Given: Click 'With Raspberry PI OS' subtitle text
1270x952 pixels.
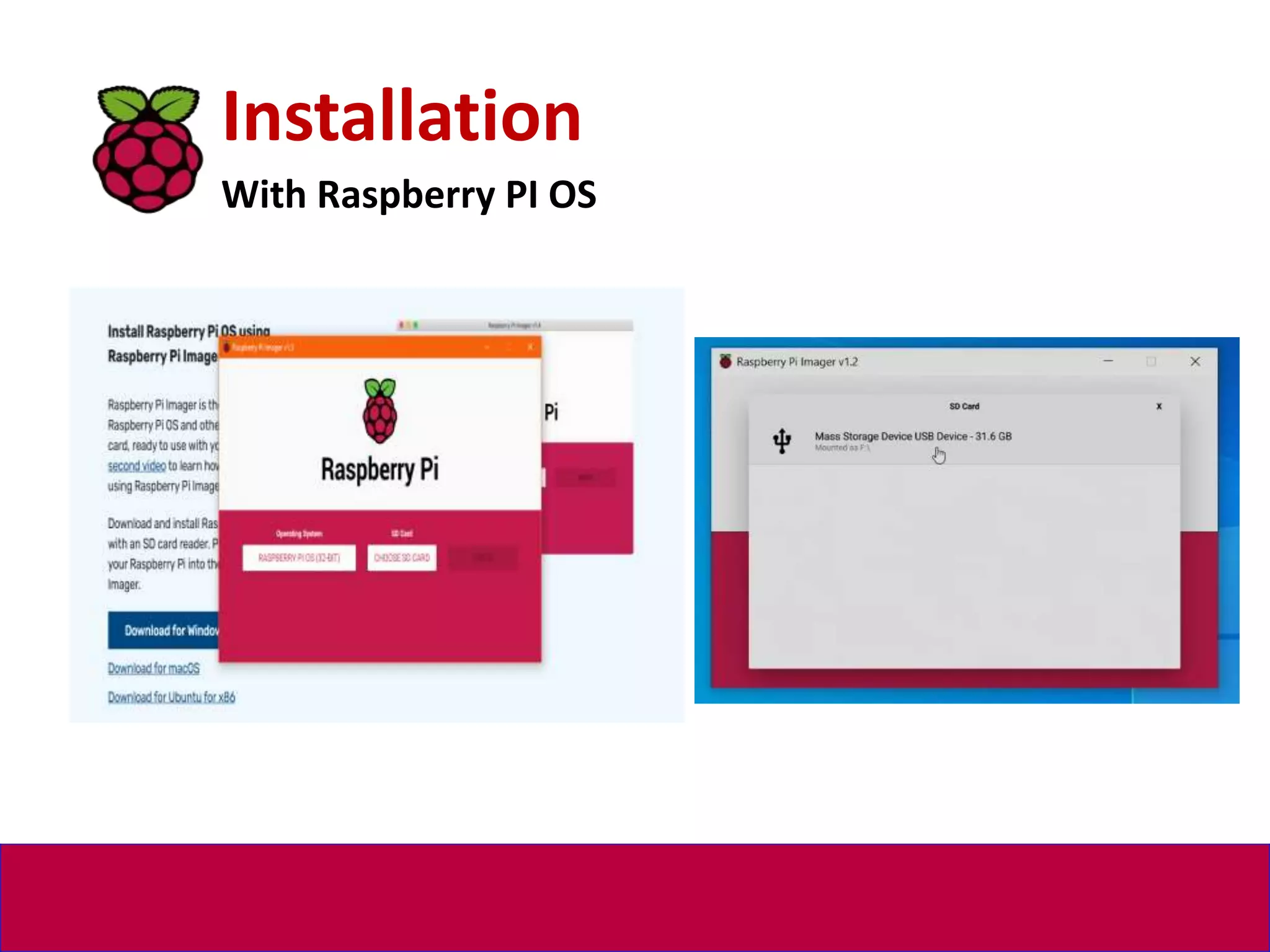Looking at the screenshot, I should coord(409,195).
